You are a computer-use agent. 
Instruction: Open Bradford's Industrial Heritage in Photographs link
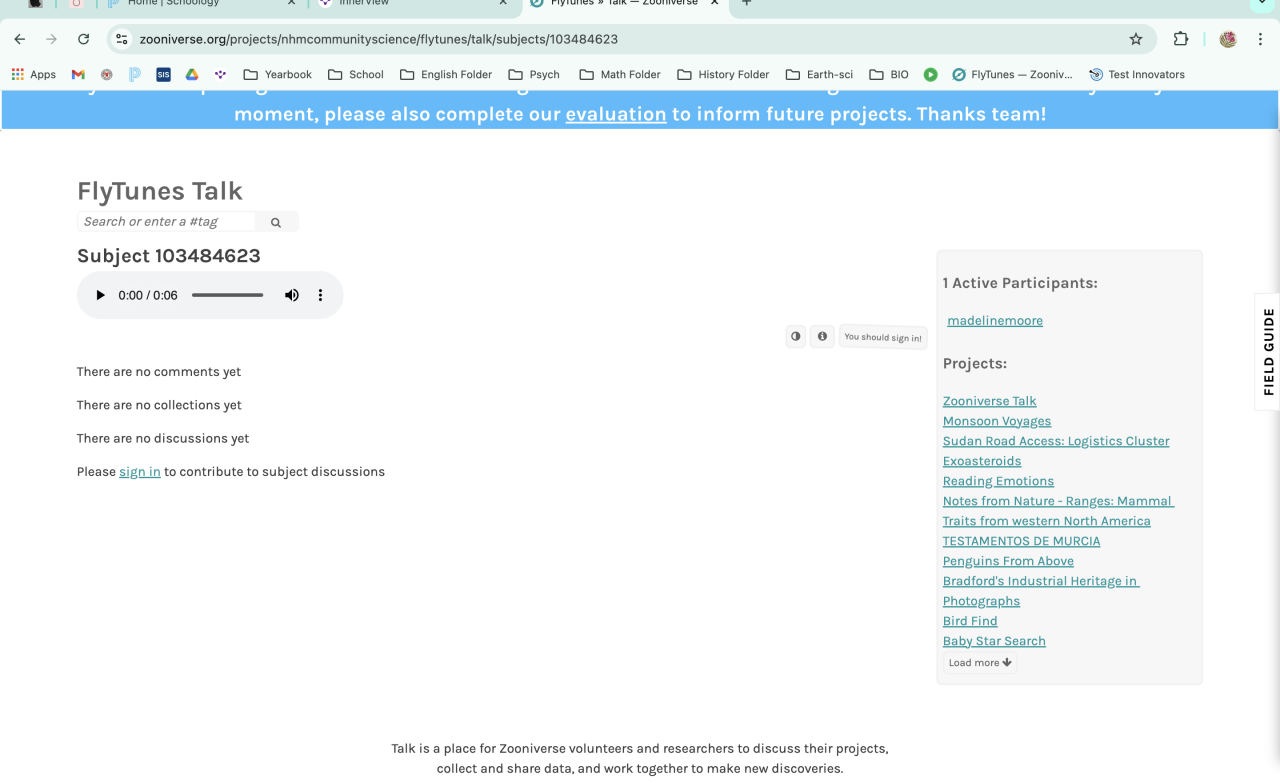1041,591
